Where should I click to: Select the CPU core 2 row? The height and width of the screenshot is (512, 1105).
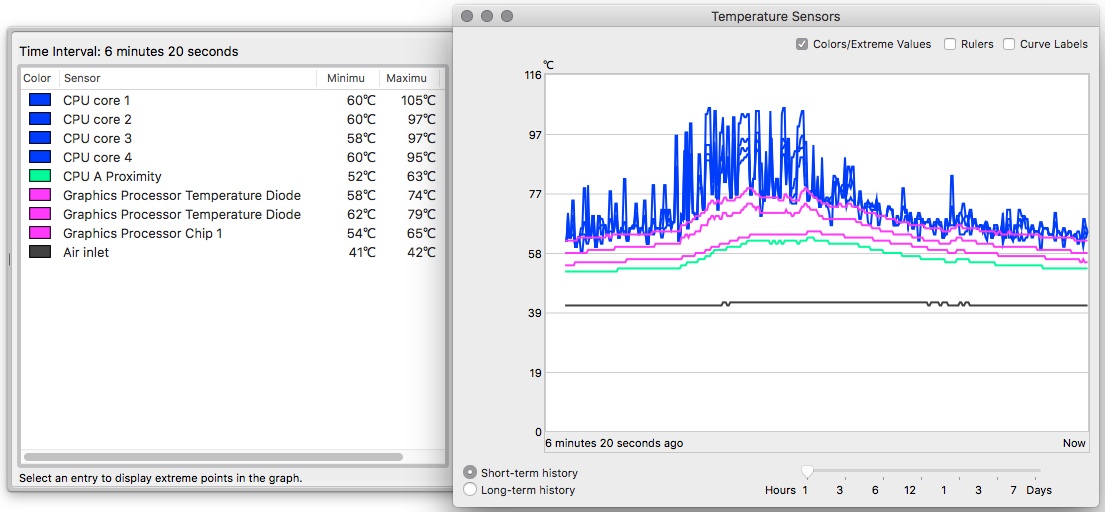click(x=233, y=119)
